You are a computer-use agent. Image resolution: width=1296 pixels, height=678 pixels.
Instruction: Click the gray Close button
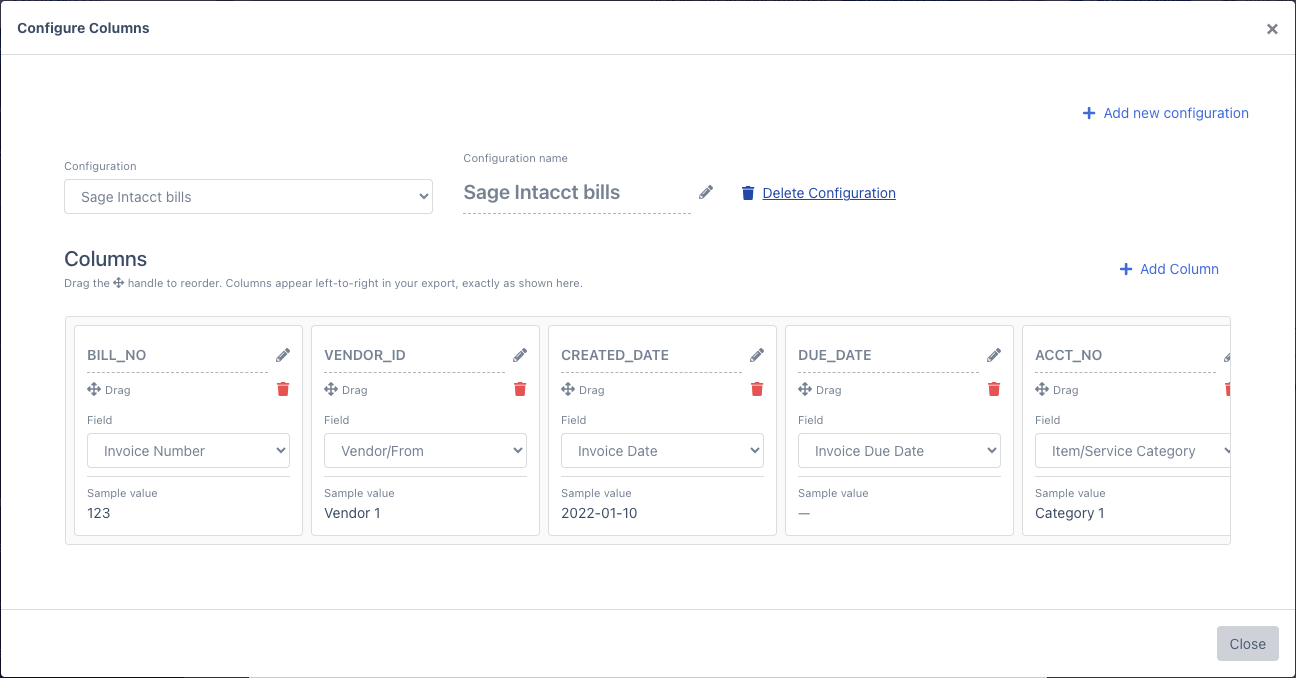tap(1247, 644)
